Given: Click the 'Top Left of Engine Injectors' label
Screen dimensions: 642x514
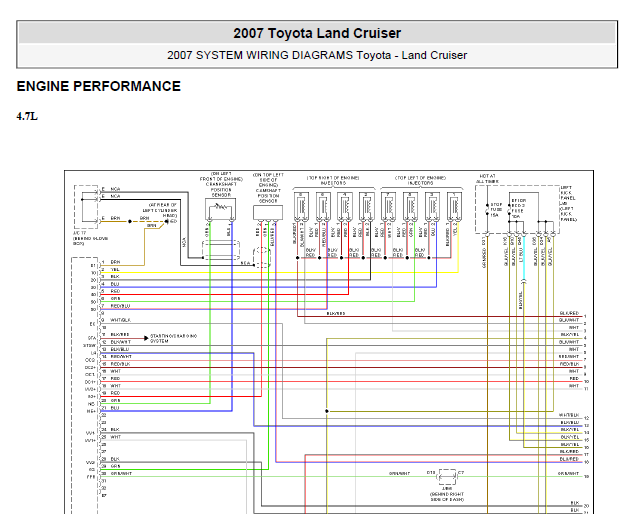Looking at the screenshot, I should 420,180.
